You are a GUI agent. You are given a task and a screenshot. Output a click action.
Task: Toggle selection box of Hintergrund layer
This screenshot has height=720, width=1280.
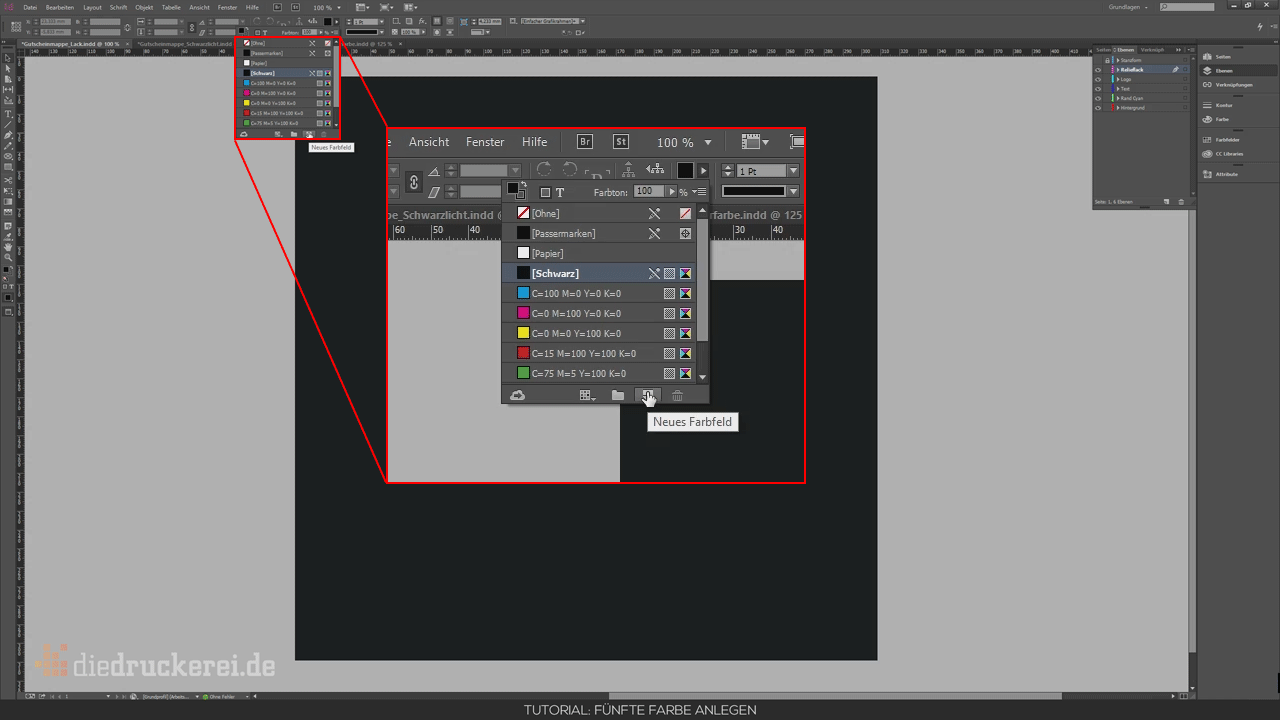(x=1185, y=108)
